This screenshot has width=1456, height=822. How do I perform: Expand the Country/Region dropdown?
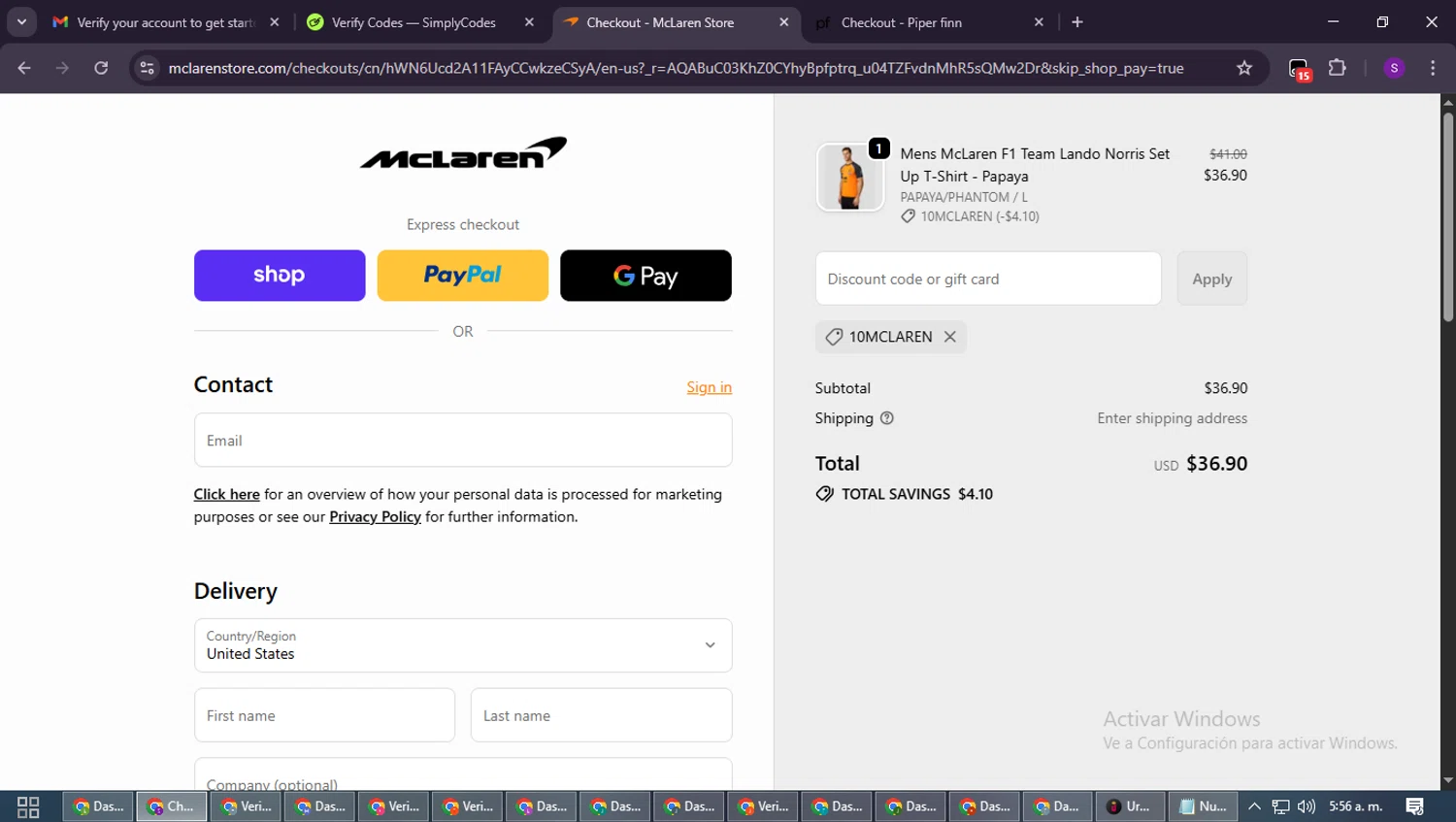click(x=463, y=645)
